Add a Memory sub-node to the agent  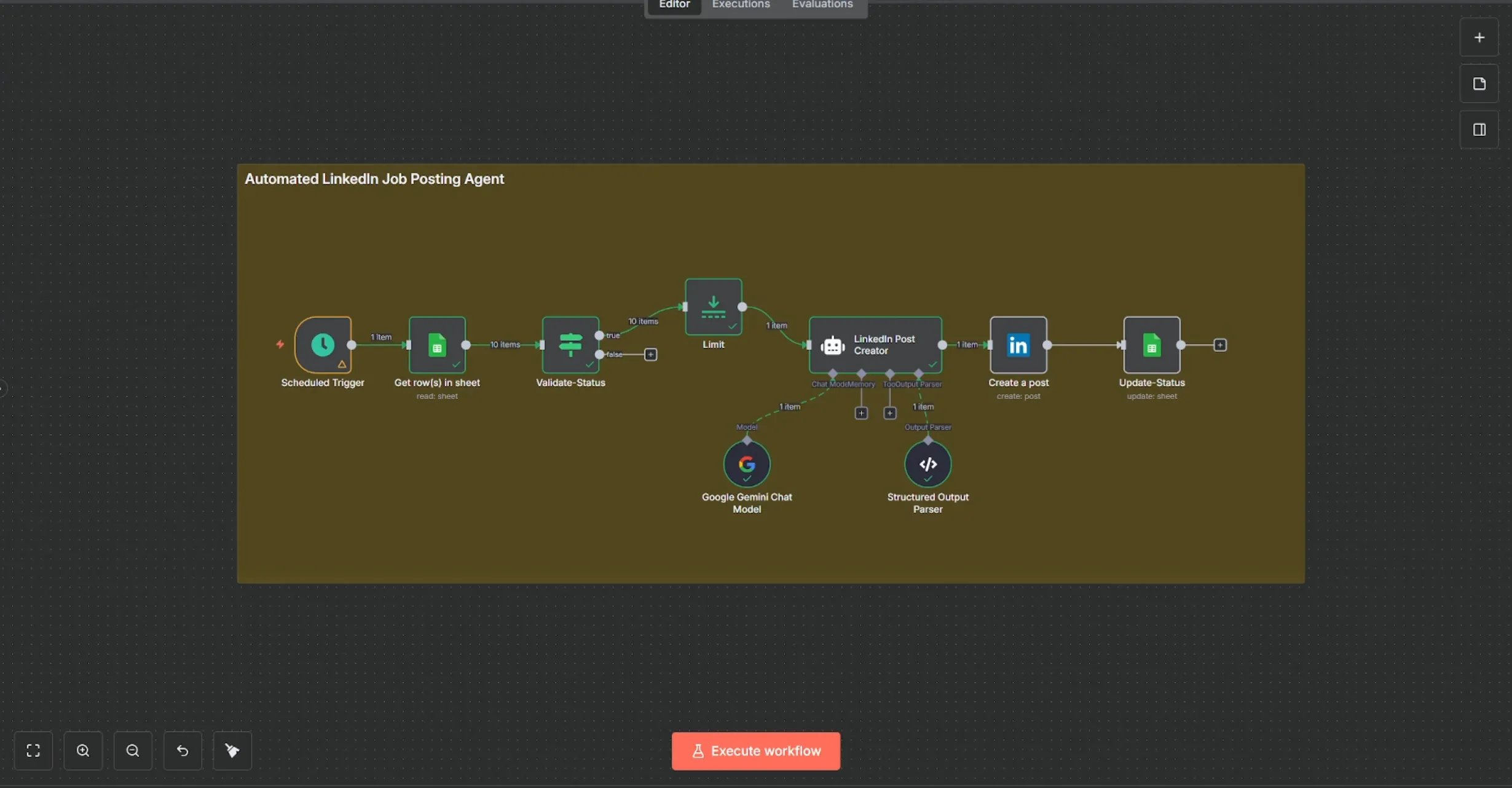point(861,413)
